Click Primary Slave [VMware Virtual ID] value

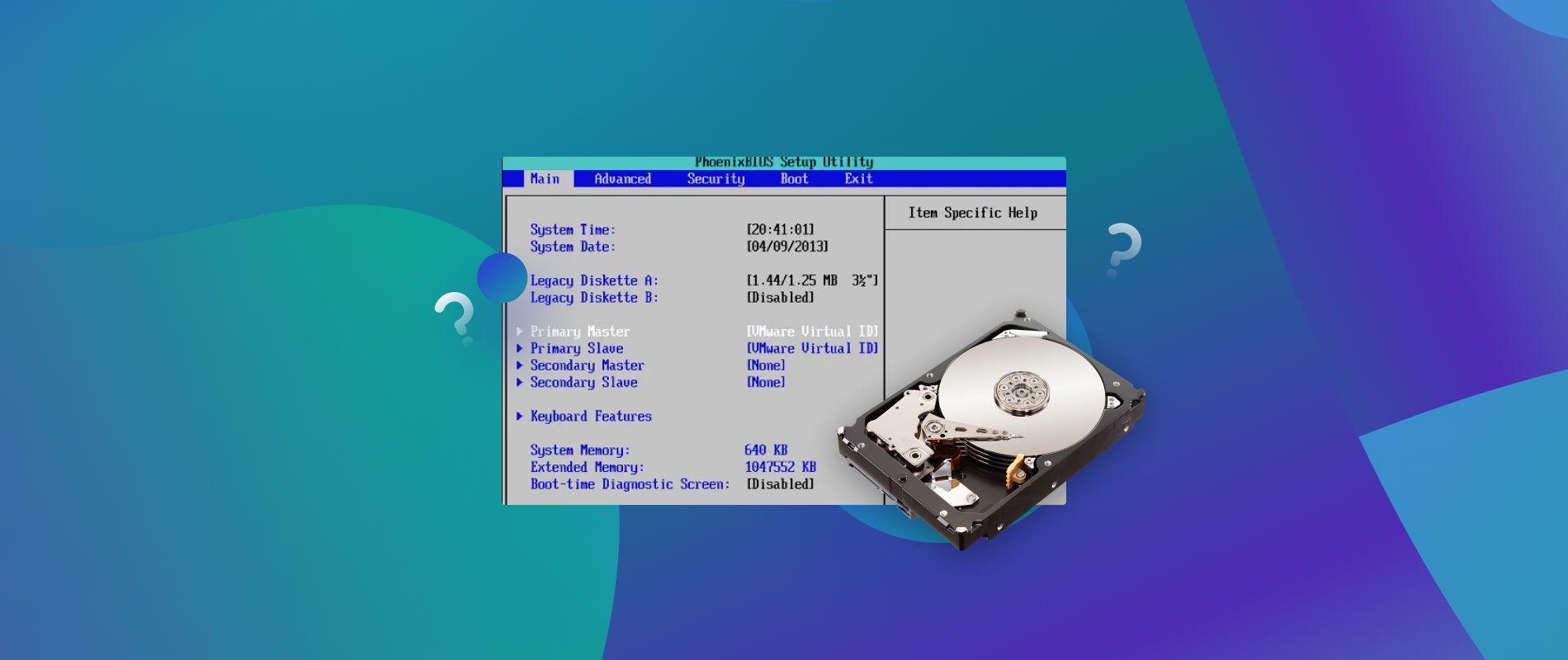click(x=813, y=349)
